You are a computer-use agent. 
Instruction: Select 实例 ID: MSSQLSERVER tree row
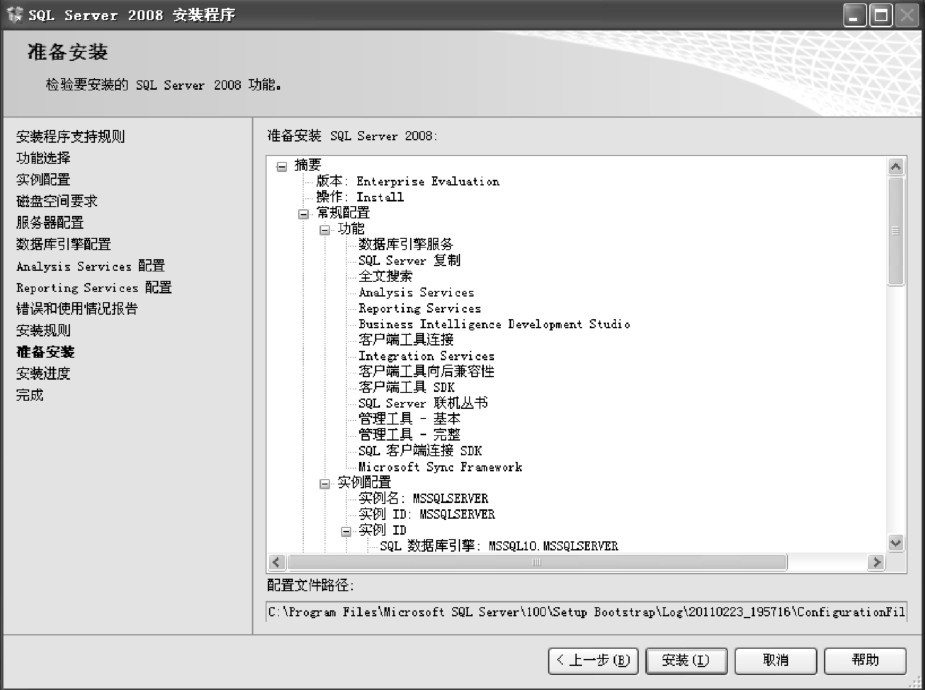[427, 514]
